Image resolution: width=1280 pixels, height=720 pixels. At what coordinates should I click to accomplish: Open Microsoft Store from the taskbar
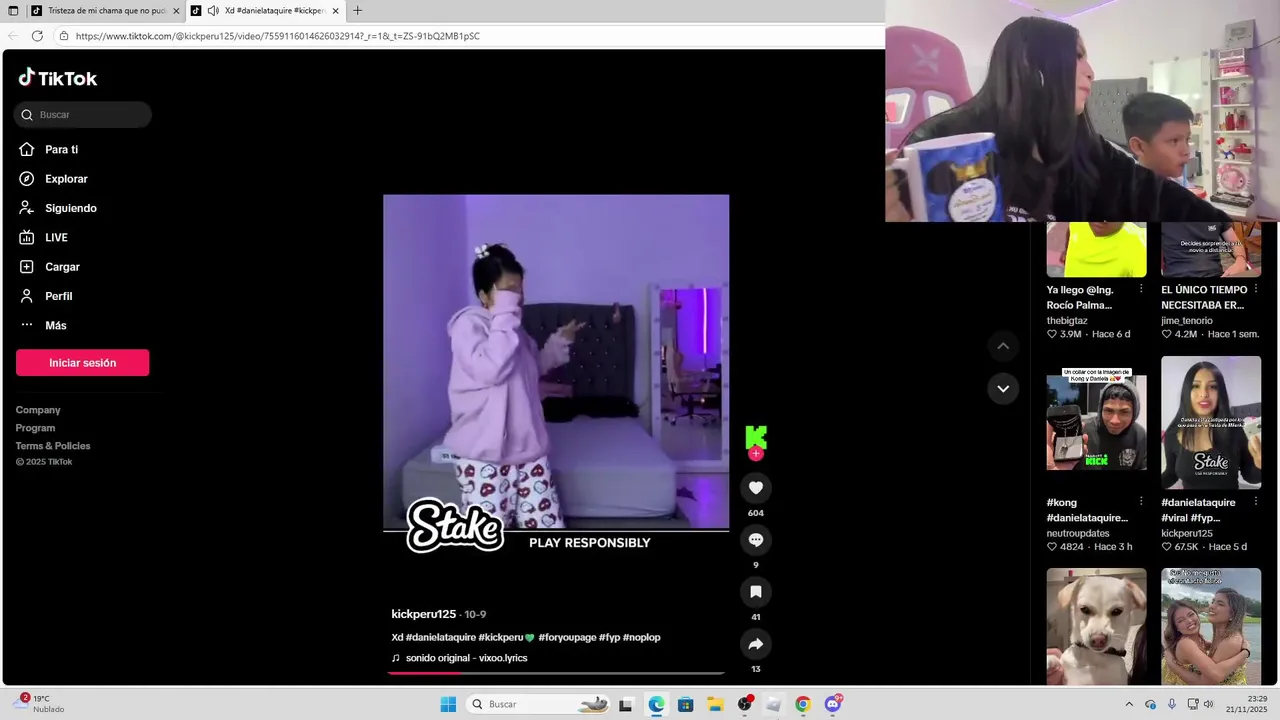tap(685, 705)
